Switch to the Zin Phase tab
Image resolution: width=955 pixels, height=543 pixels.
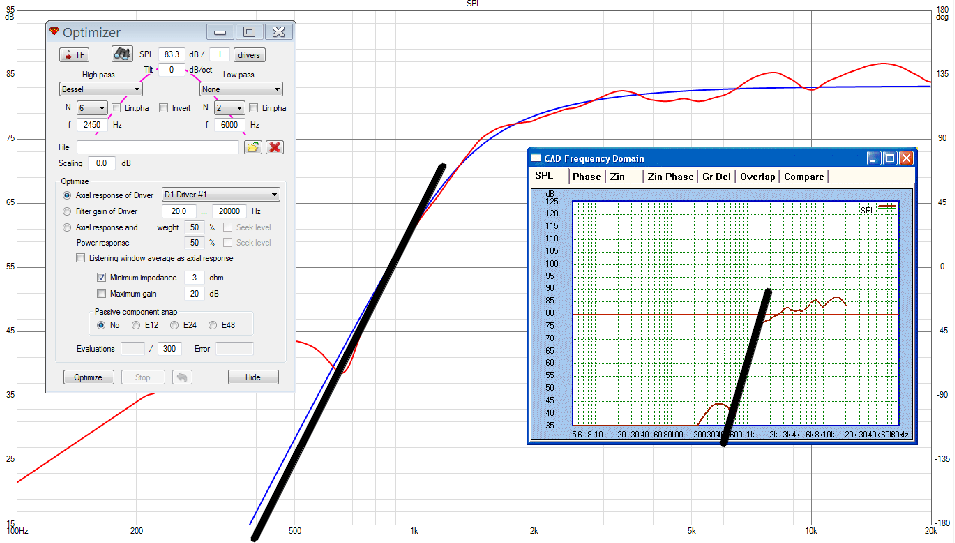click(x=670, y=177)
